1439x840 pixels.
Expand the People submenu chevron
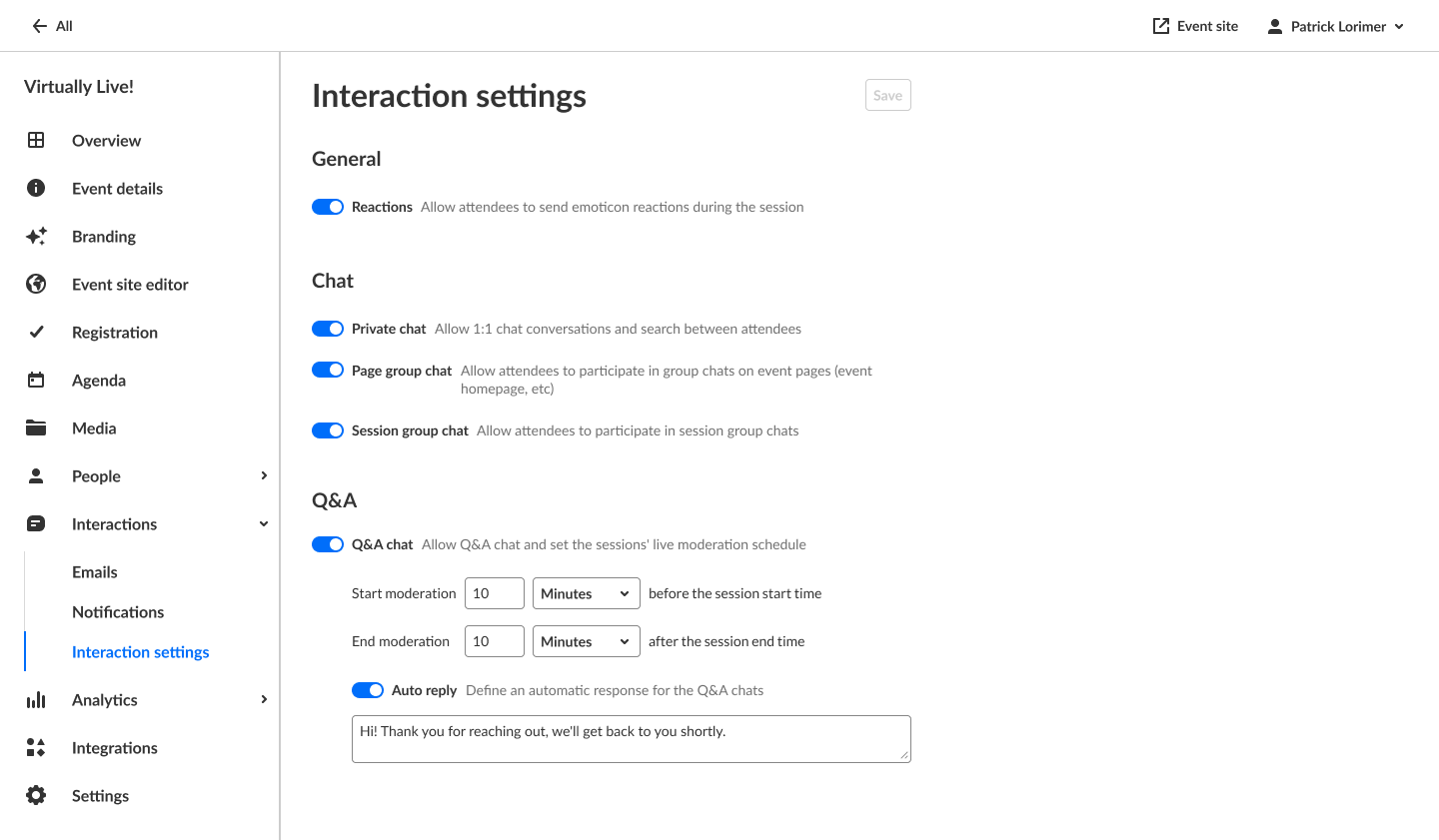[x=264, y=475]
